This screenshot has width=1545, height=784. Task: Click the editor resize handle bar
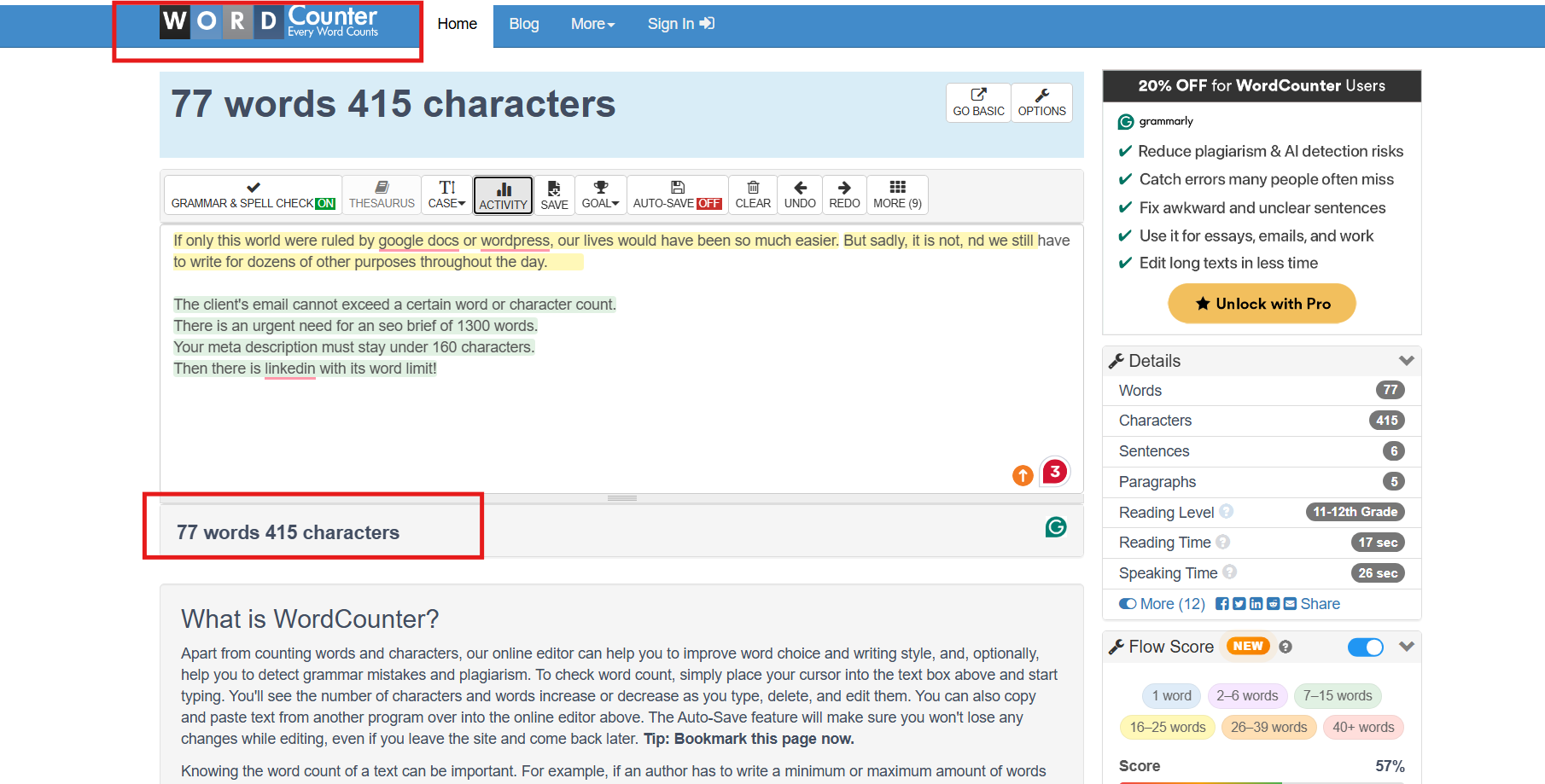point(621,498)
